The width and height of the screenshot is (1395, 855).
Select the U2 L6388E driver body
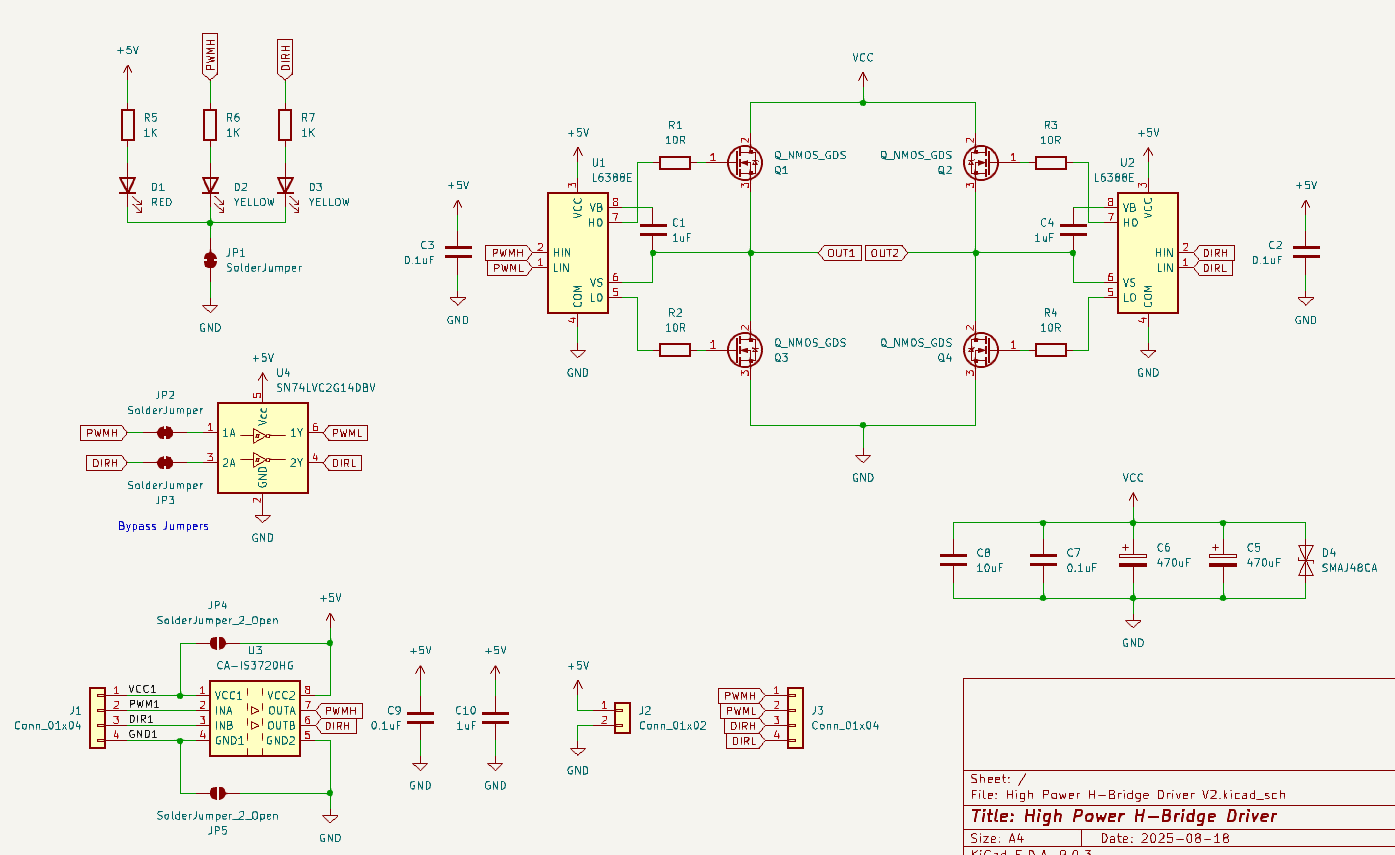[1147, 253]
